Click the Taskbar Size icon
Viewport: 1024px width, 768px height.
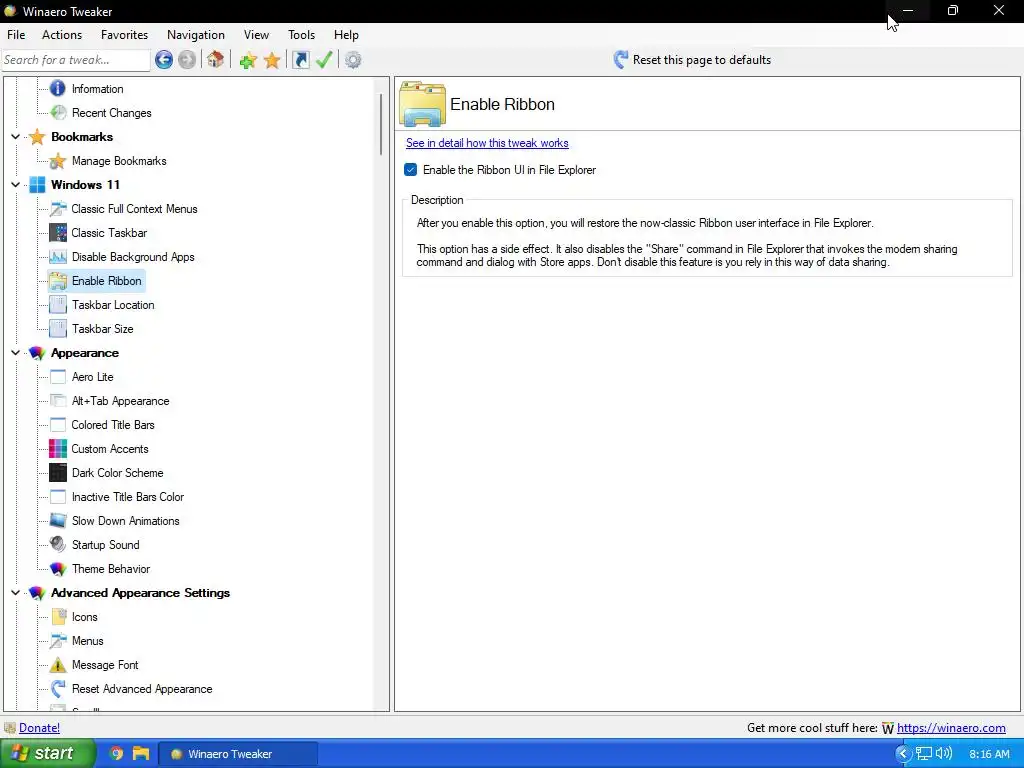pos(58,328)
